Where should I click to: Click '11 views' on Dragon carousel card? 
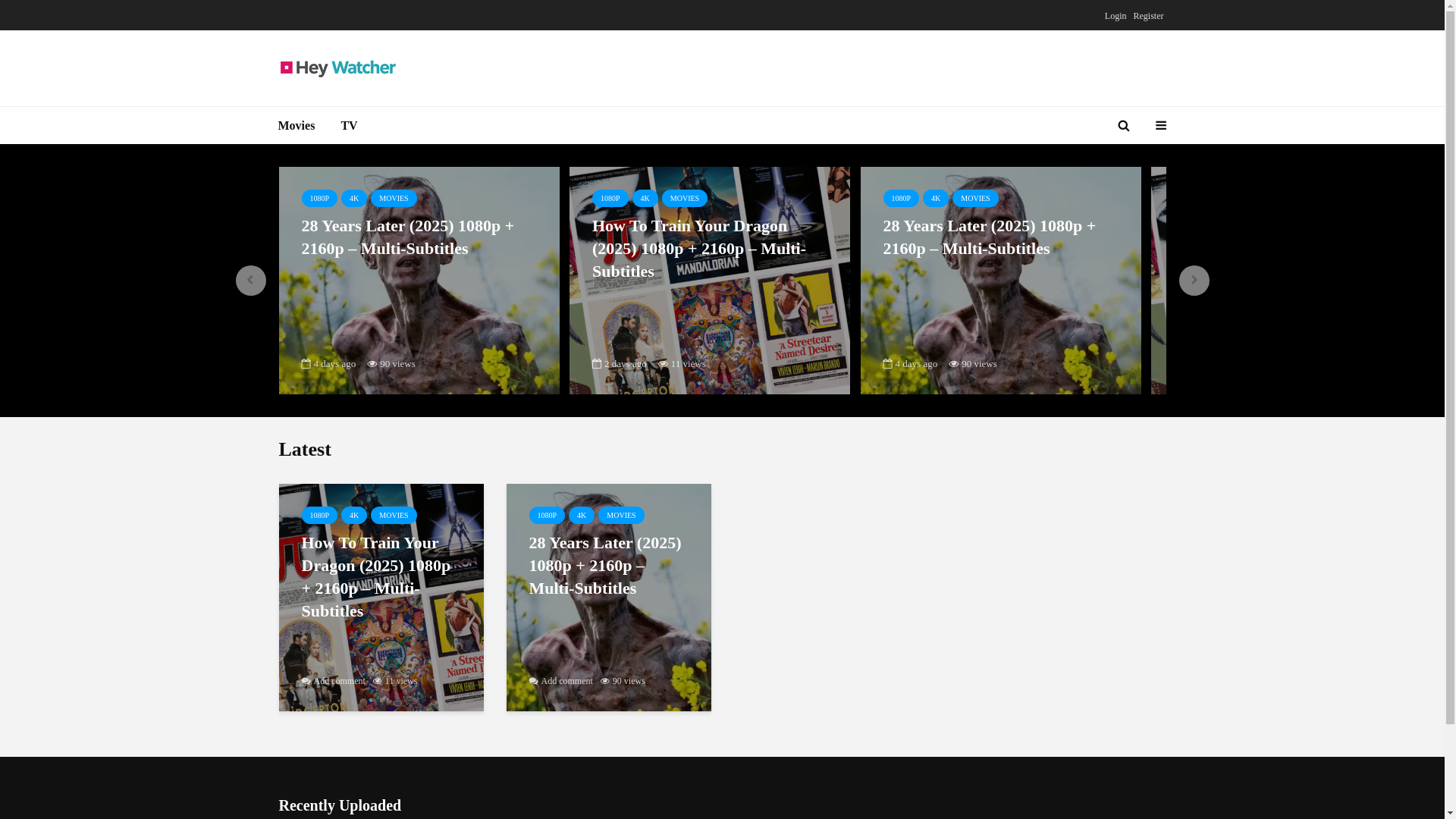coord(682,364)
